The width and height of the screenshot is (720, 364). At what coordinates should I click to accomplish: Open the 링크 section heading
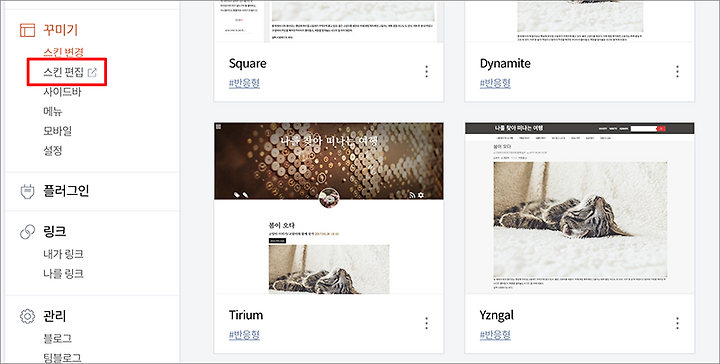pos(55,232)
